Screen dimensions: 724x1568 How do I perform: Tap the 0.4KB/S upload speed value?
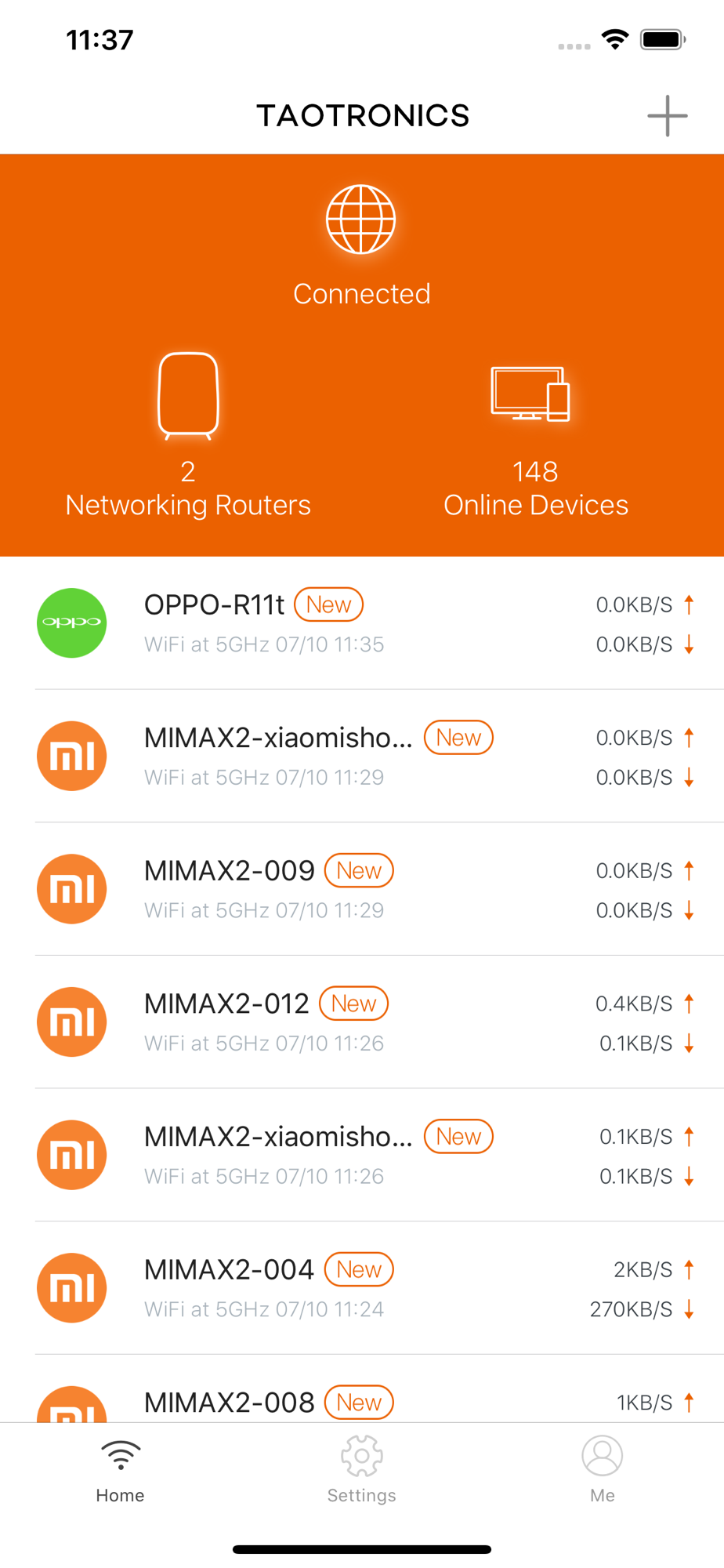(x=634, y=1004)
